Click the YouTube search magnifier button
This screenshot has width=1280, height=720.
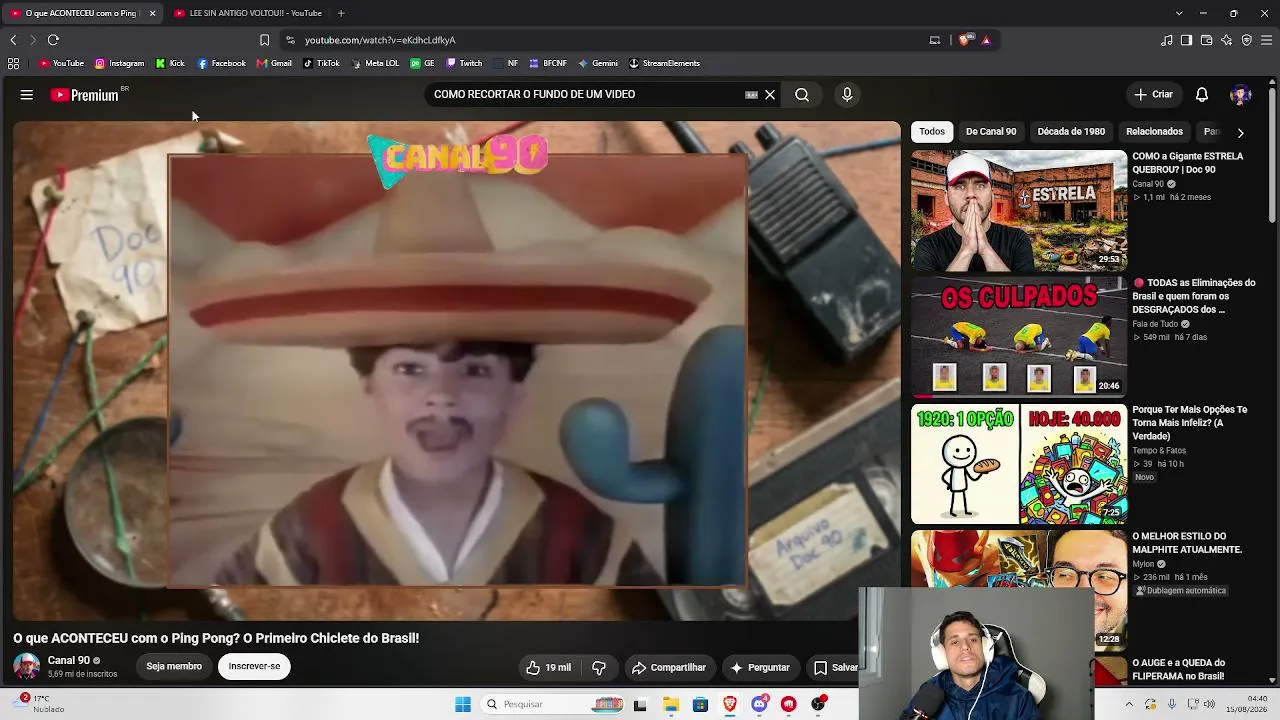pos(802,95)
